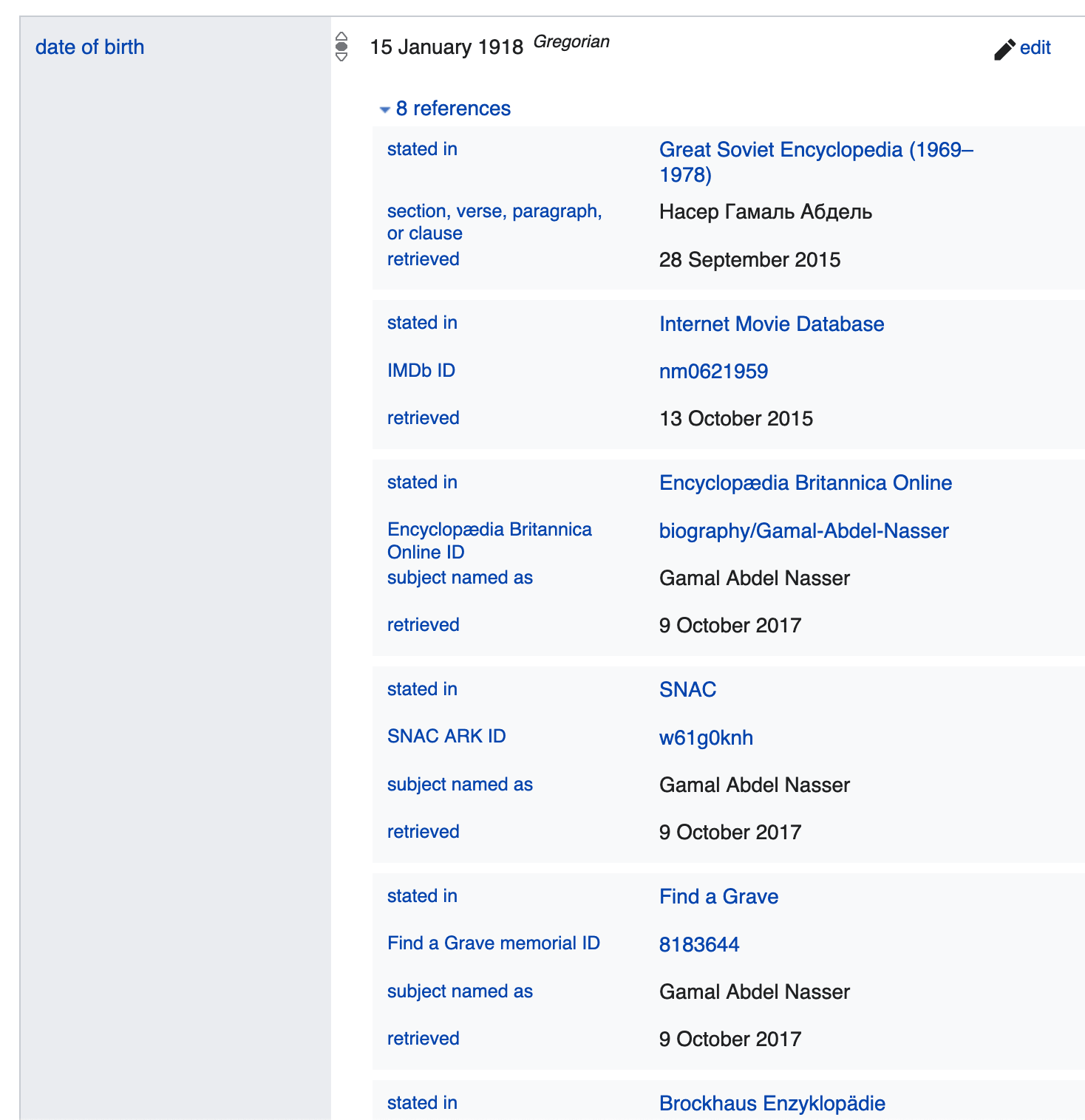This screenshot has height=1120, width=1085.
Task: Open Encyclopædia Britannica Online link
Action: click(x=806, y=482)
